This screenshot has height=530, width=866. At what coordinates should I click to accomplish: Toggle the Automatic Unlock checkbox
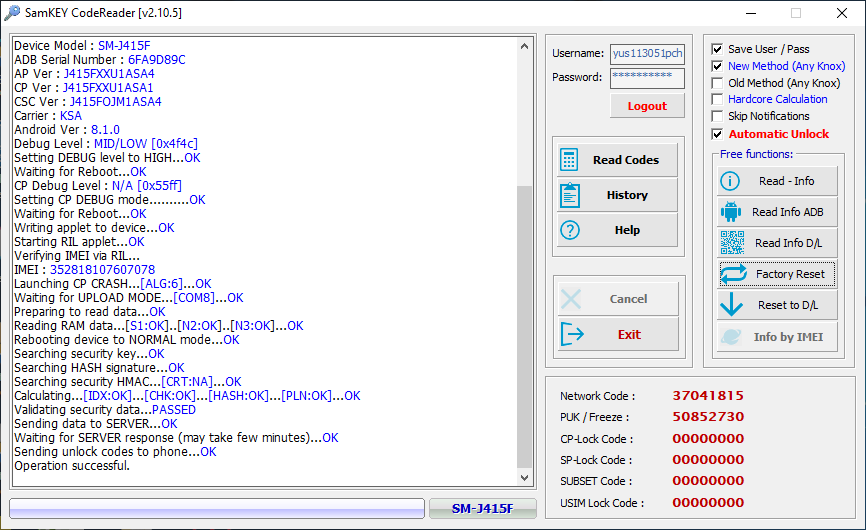point(717,134)
